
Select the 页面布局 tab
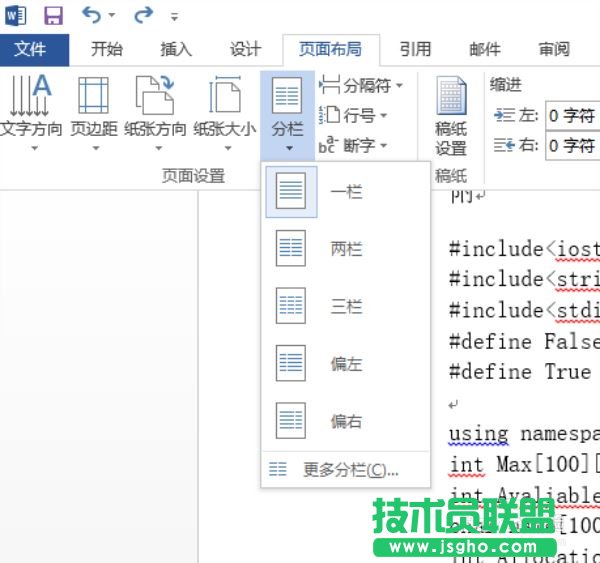tap(331, 49)
